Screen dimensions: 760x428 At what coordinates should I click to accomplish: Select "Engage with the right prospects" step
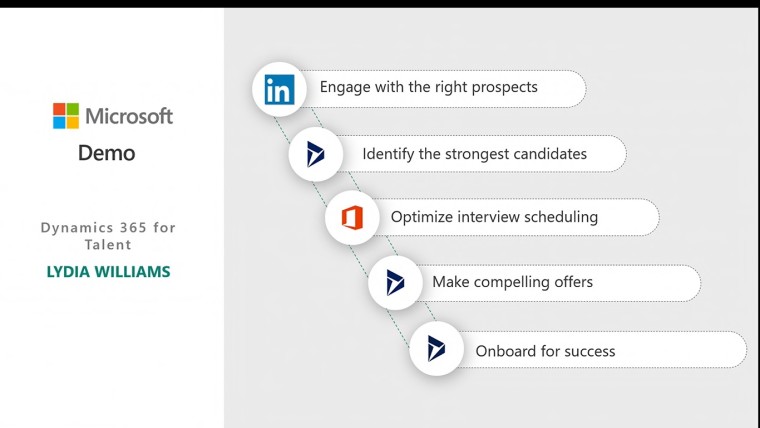(x=428, y=88)
